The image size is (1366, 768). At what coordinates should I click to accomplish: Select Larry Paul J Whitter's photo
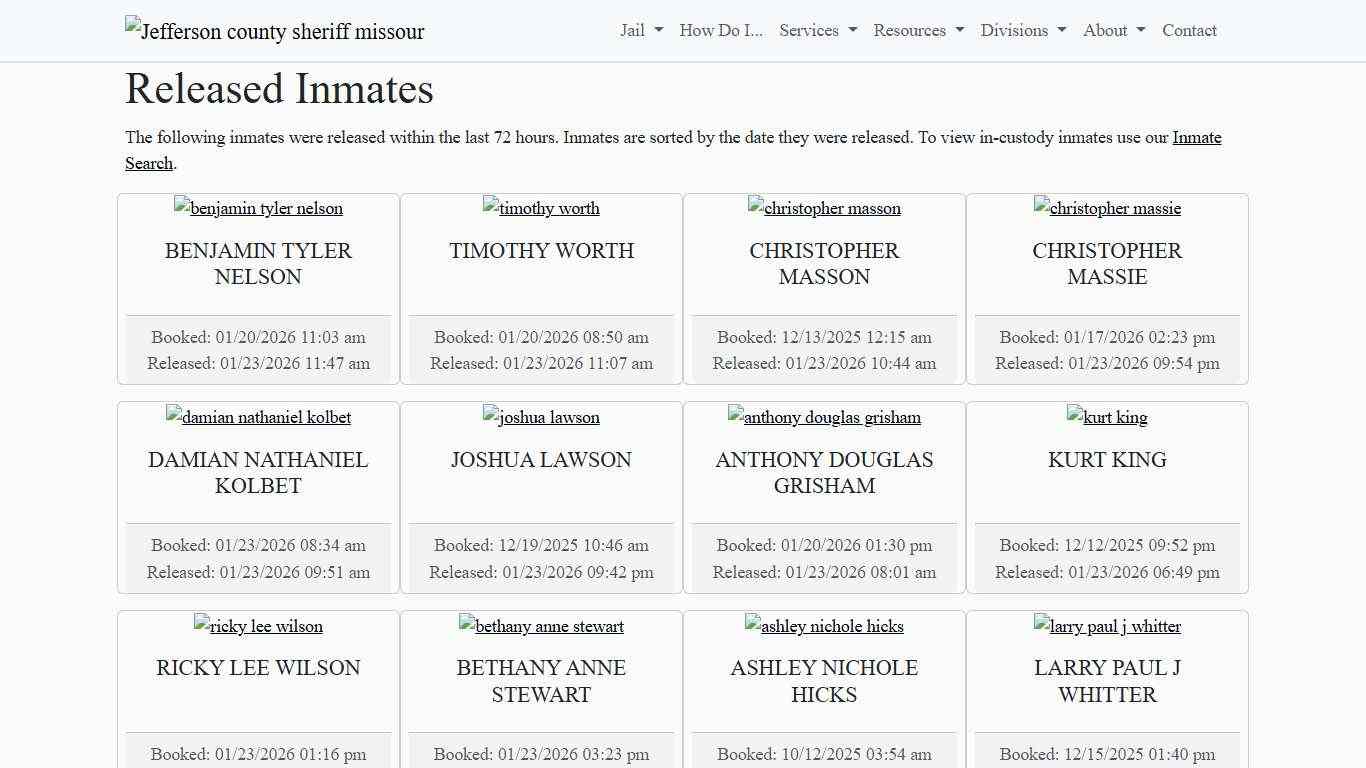click(x=1107, y=626)
